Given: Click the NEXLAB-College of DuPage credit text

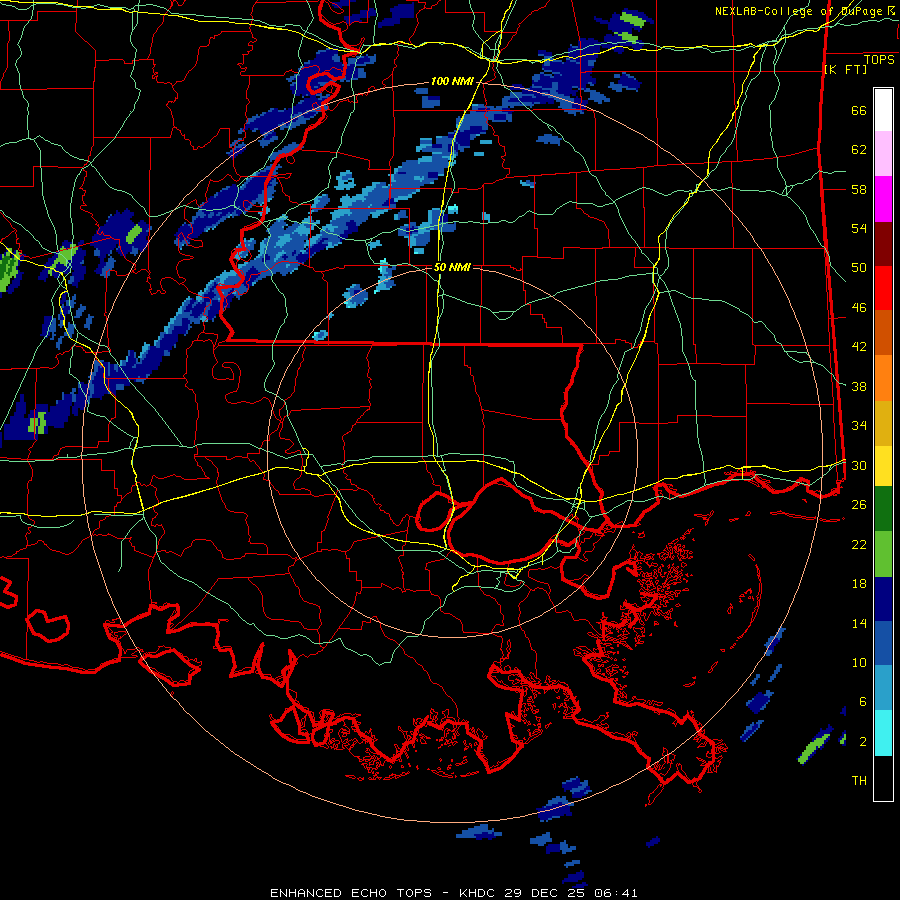Looking at the screenshot, I should [804, 11].
